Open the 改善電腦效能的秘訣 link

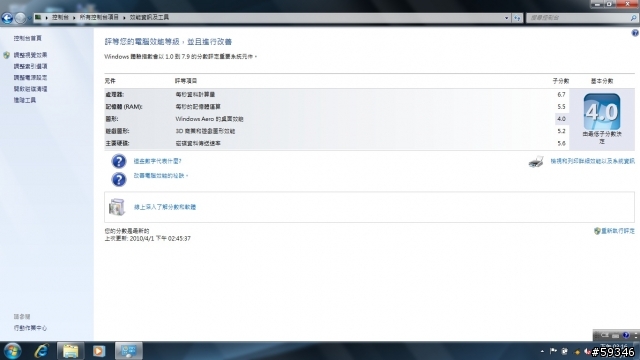click(160, 176)
